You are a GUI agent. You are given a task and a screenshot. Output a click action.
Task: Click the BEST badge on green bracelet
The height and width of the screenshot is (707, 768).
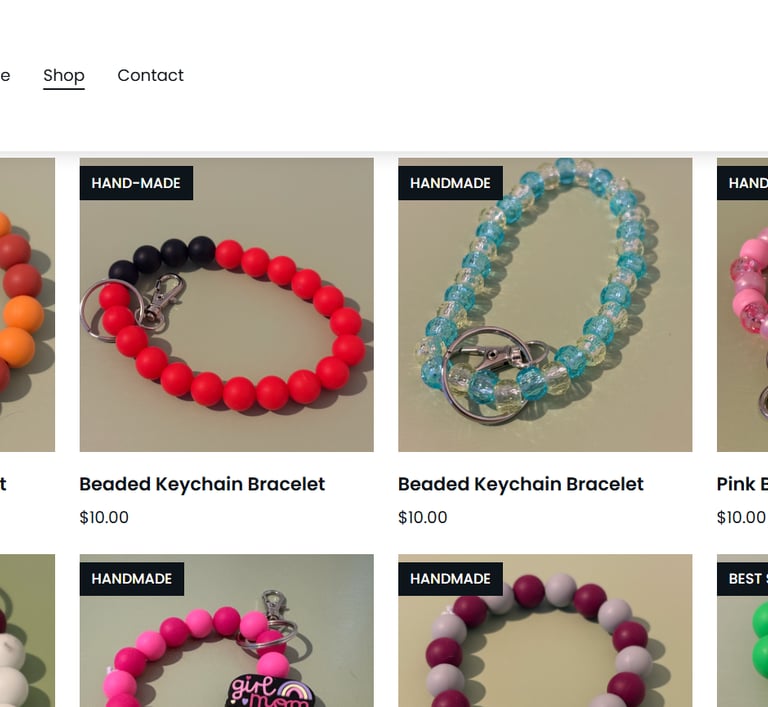pos(743,579)
